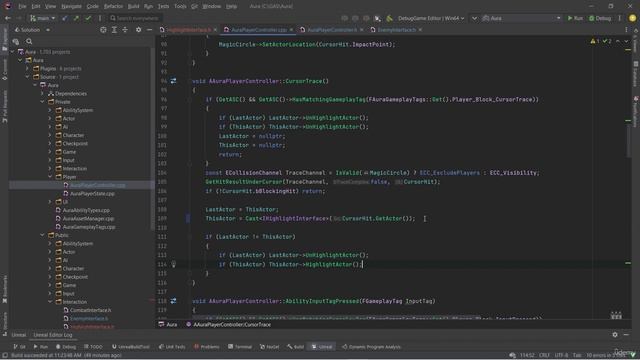Click the show all files icon beside magnifier
Screen dimensions: 640x360
16,41
